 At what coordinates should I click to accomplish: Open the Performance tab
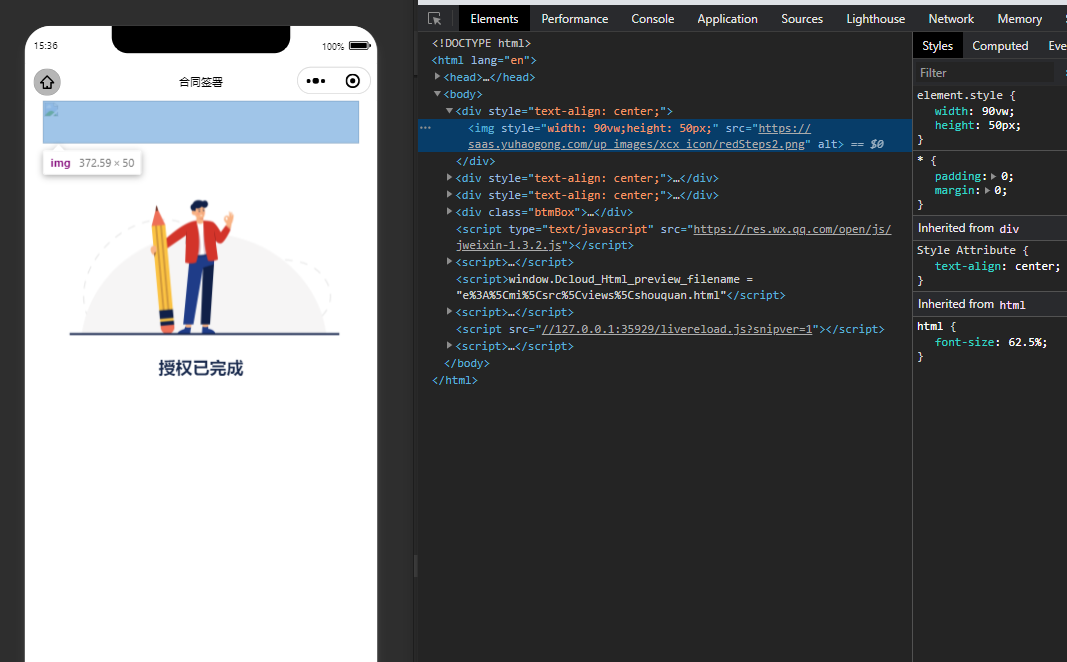click(x=574, y=19)
